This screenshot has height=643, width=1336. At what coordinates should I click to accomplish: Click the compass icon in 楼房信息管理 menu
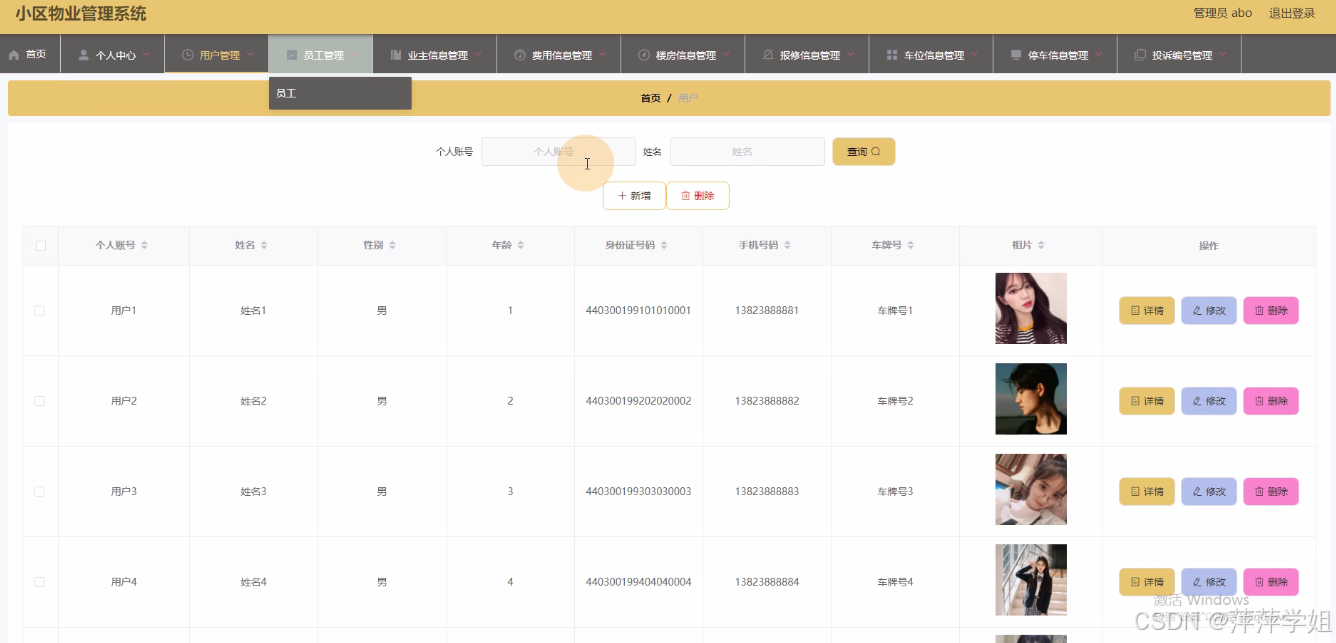(644, 55)
